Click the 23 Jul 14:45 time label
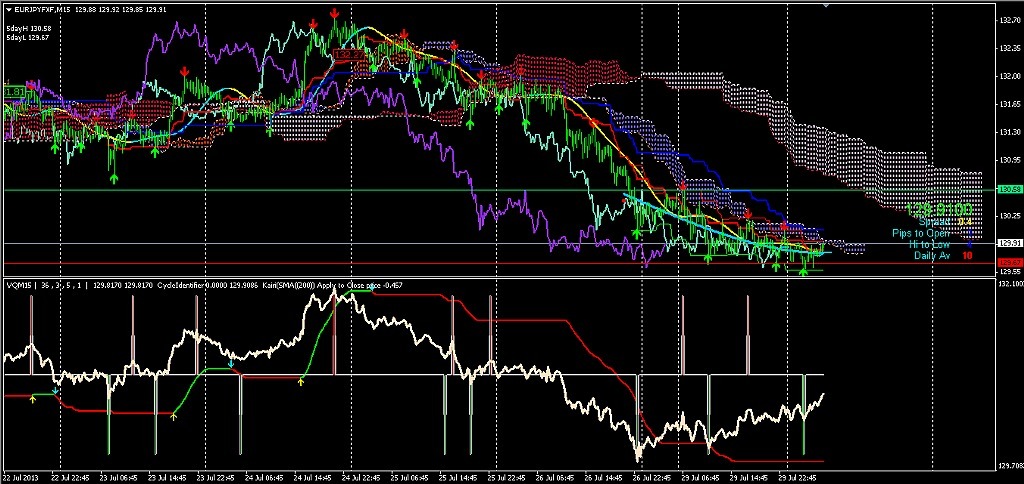The image size is (1024, 484). pyautogui.click(x=165, y=477)
